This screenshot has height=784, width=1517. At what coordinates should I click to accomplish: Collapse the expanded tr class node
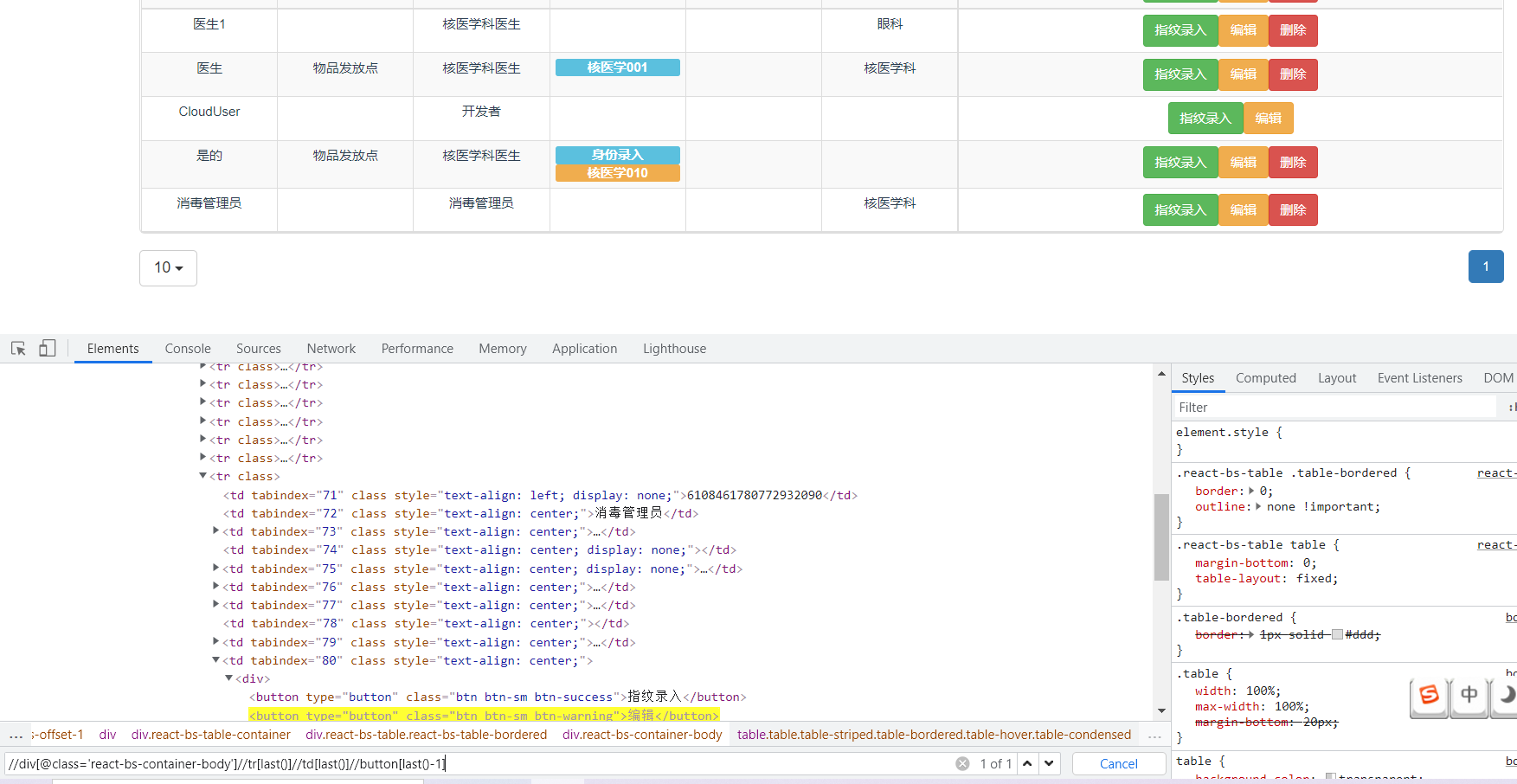(203, 476)
